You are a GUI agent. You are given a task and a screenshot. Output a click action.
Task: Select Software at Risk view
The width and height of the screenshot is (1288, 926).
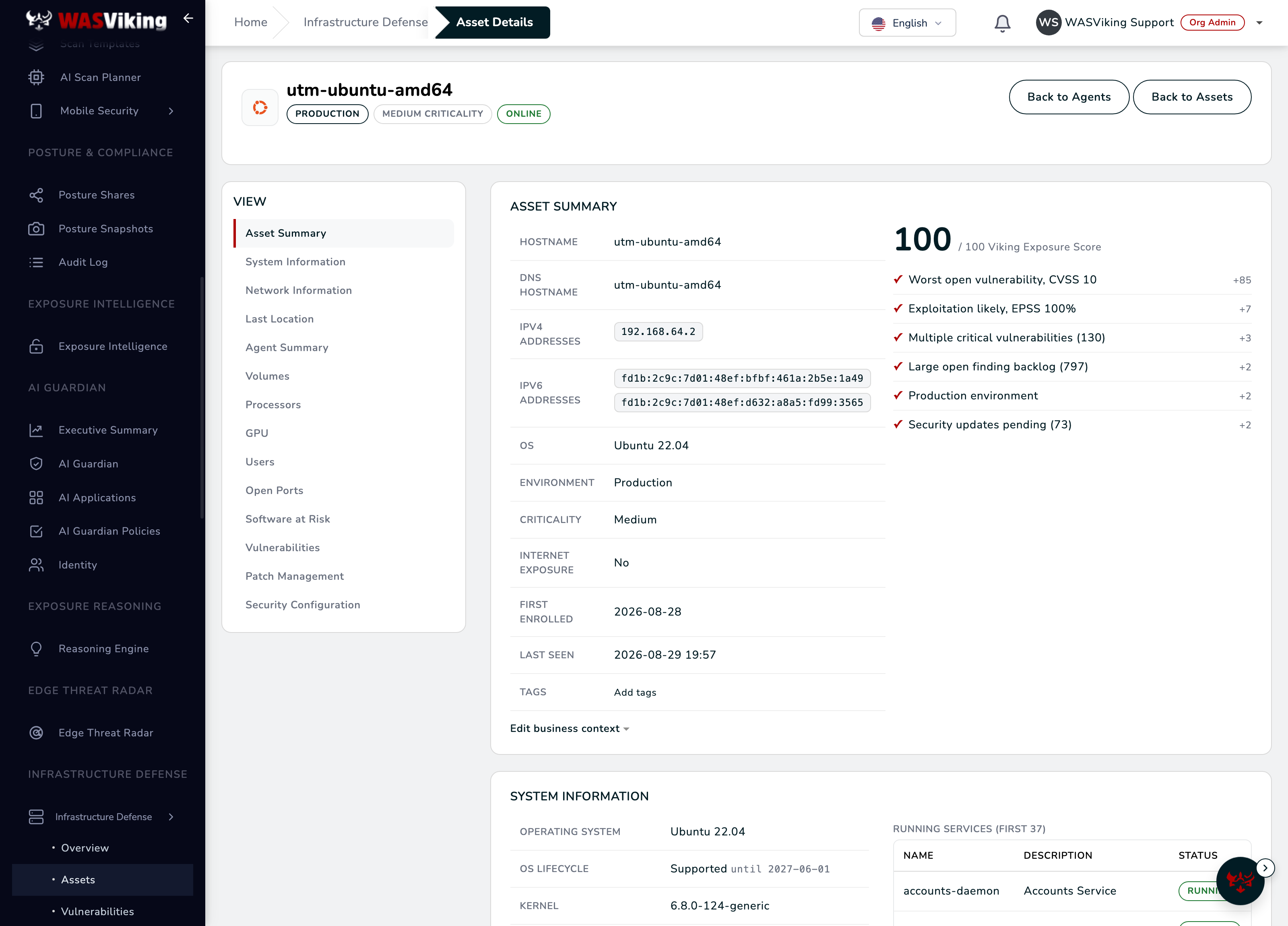(344, 519)
